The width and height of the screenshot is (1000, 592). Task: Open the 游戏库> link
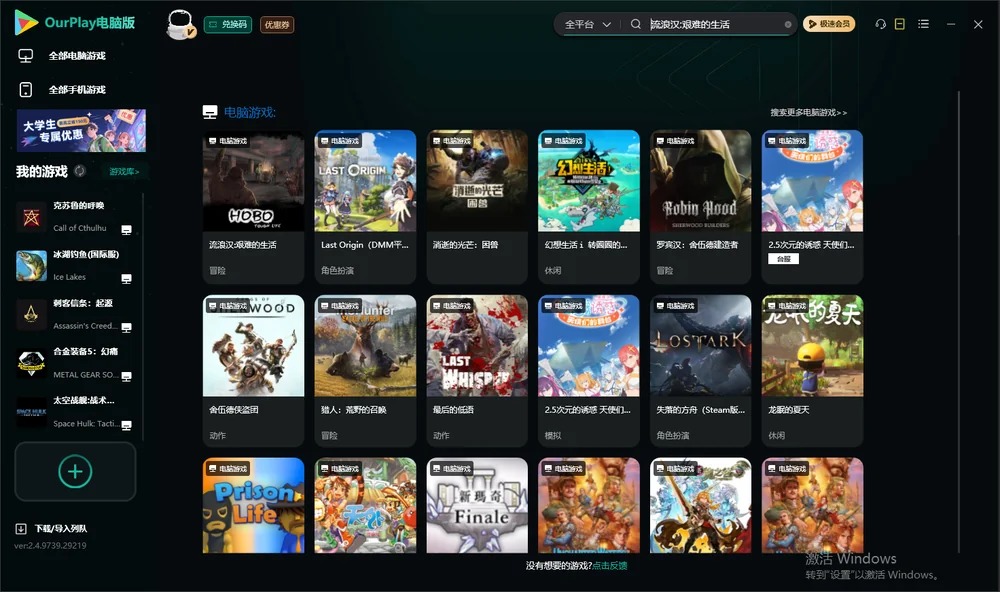pos(124,172)
